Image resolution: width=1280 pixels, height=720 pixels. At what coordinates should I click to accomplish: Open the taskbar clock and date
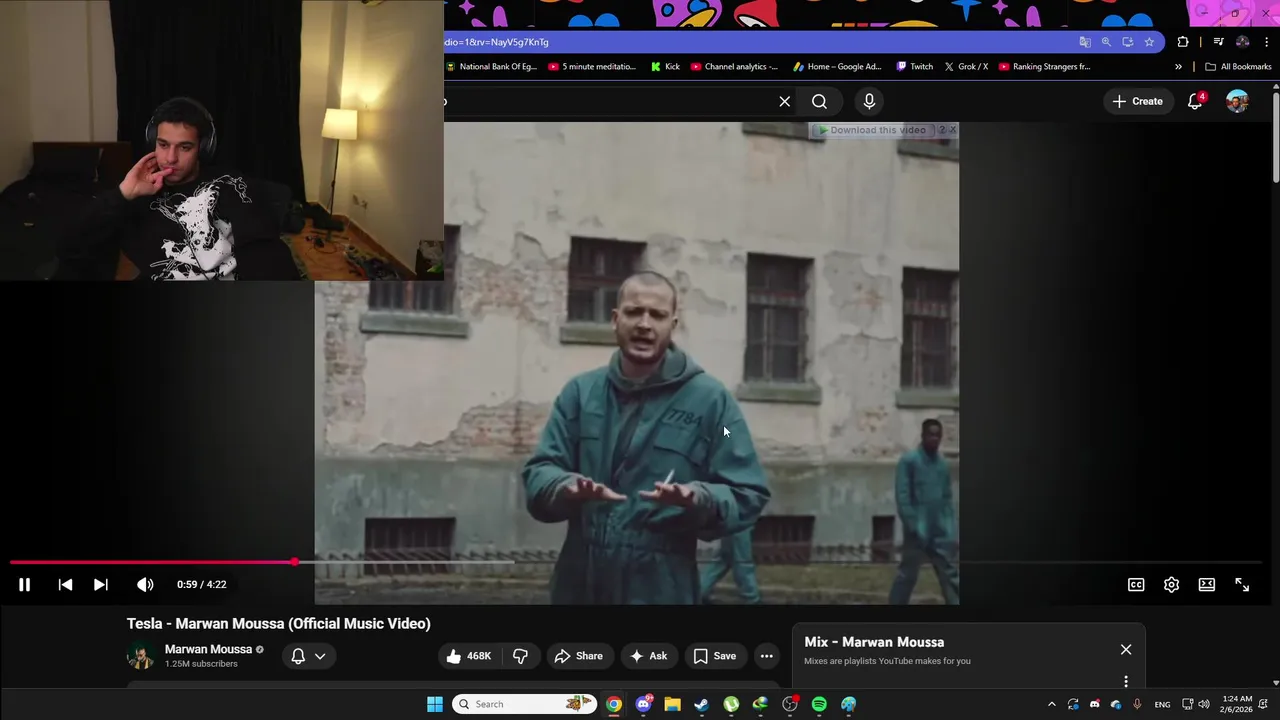pyautogui.click(x=1237, y=704)
